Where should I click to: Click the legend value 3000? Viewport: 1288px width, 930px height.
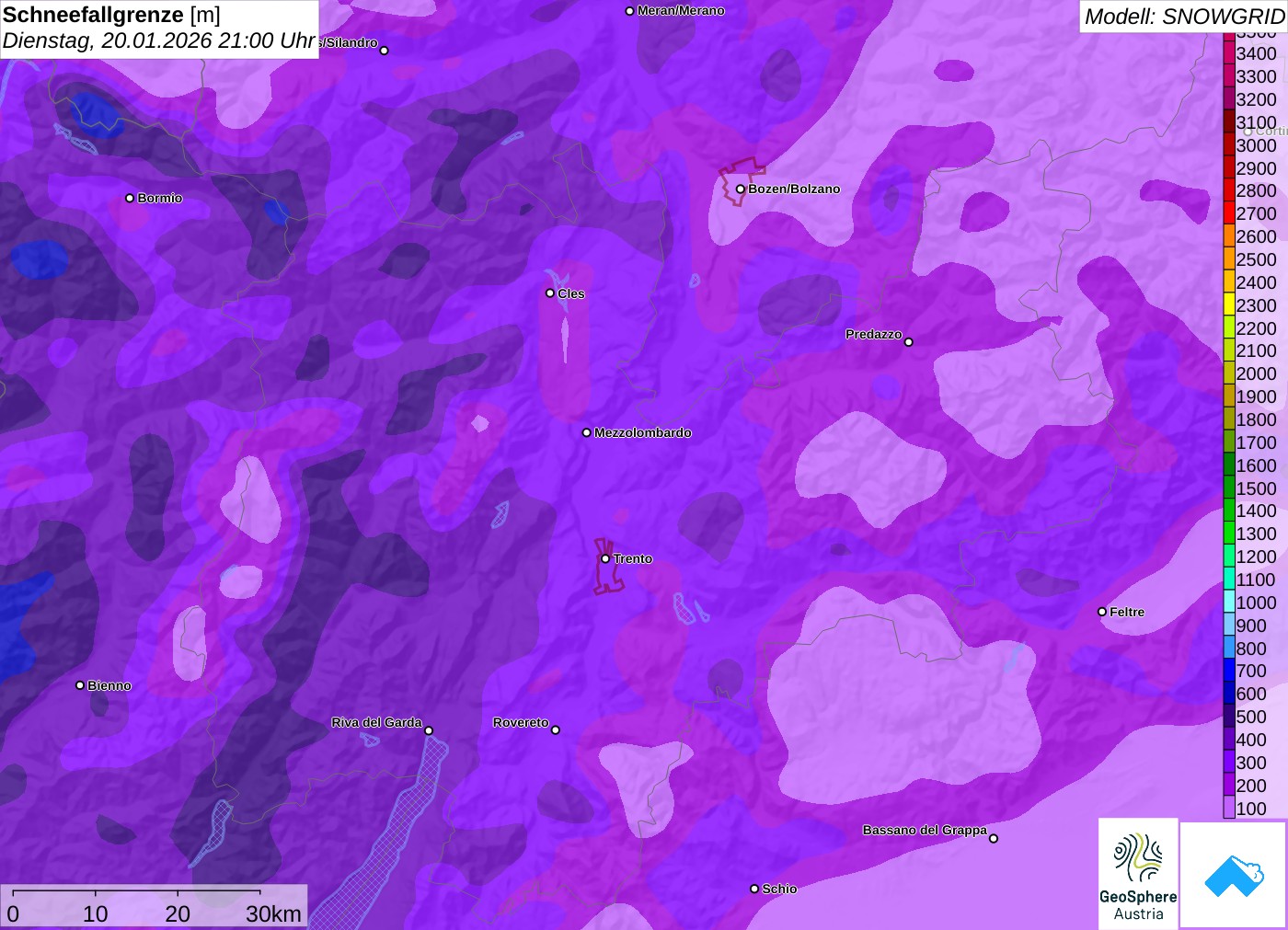click(1256, 145)
